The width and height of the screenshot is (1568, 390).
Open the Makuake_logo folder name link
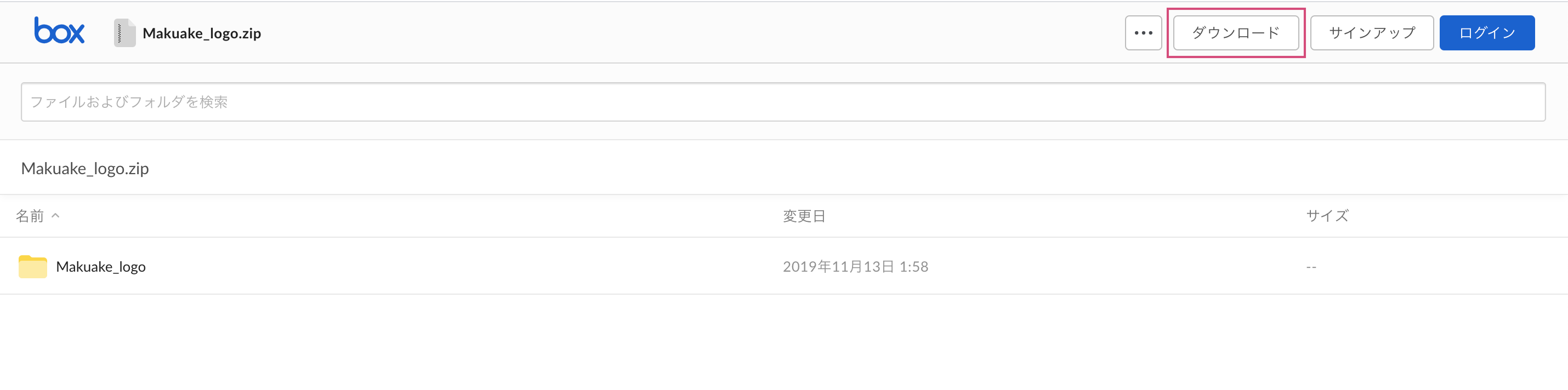coord(100,267)
